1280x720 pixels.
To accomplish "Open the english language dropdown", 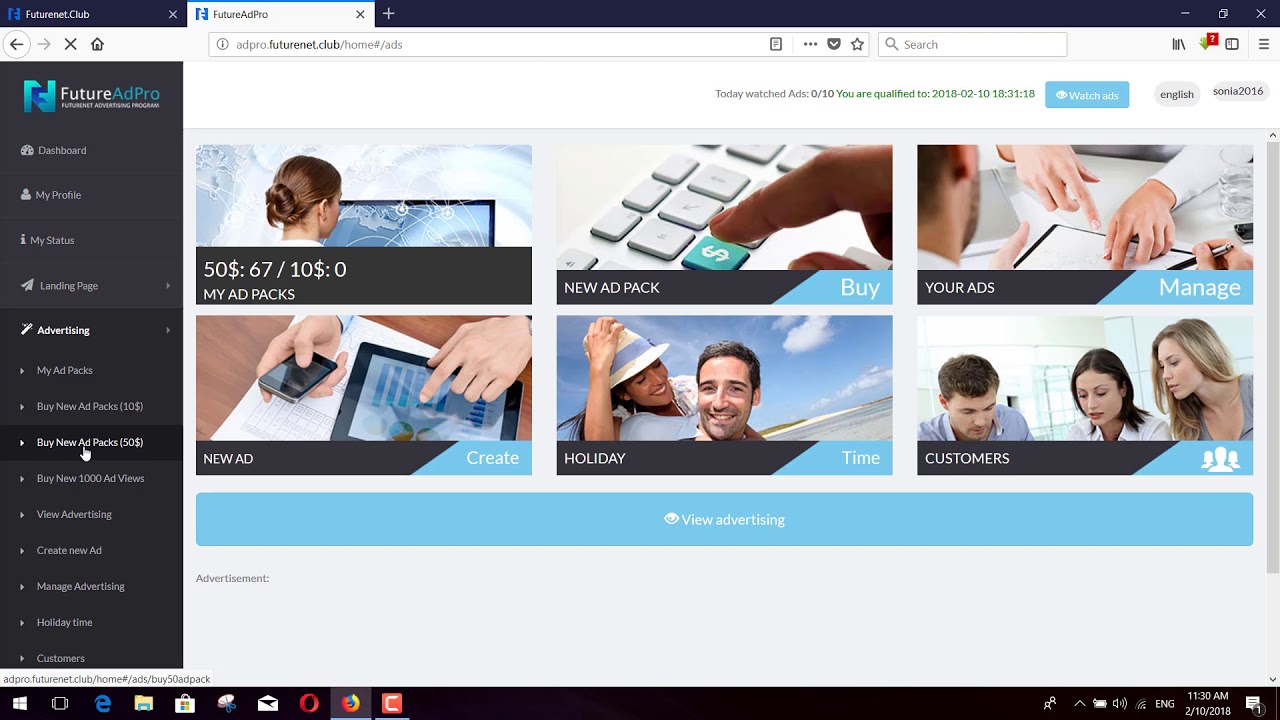I will pyautogui.click(x=1177, y=94).
